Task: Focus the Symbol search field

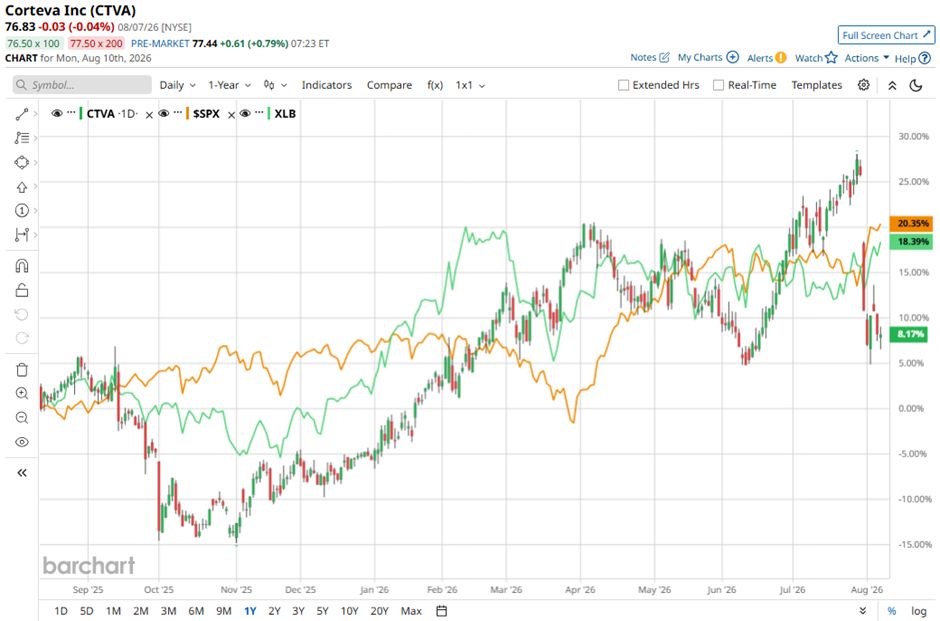Action: tap(82, 85)
